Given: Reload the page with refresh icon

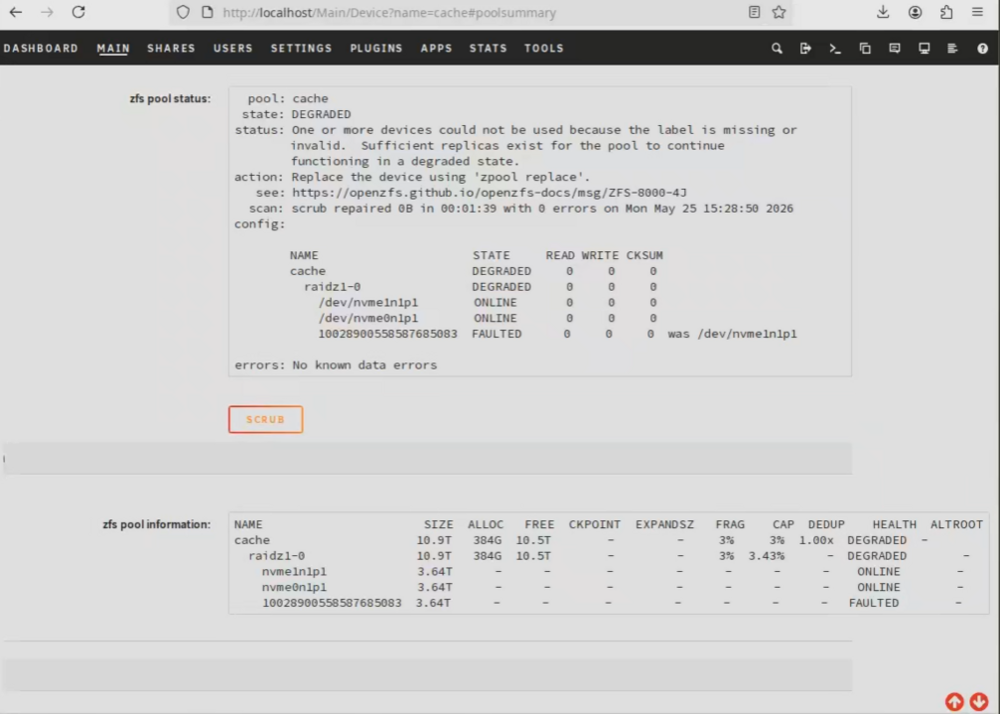Looking at the screenshot, I should click(x=78, y=12).
